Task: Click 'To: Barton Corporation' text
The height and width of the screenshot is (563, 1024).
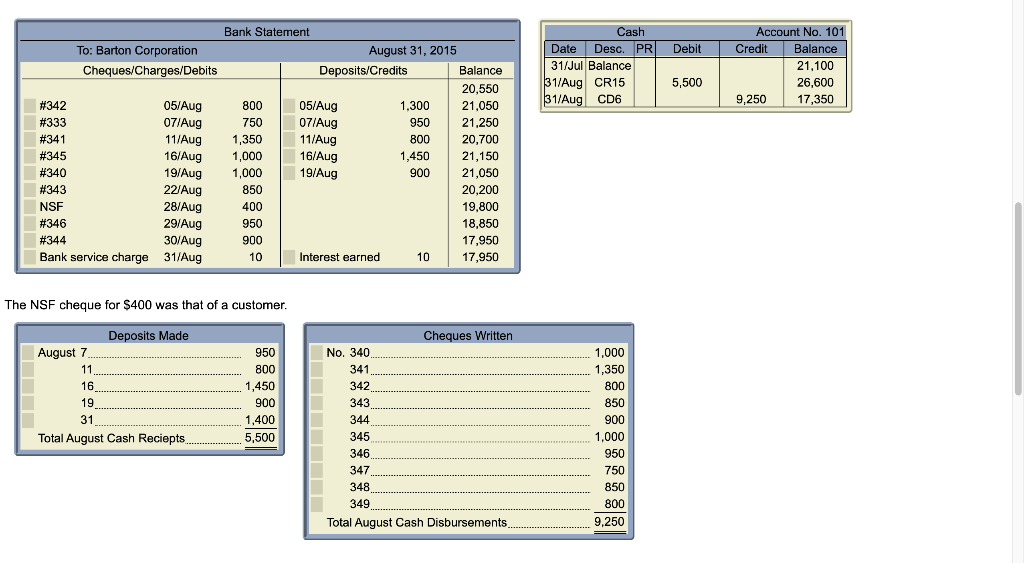Action: point(136,50)
